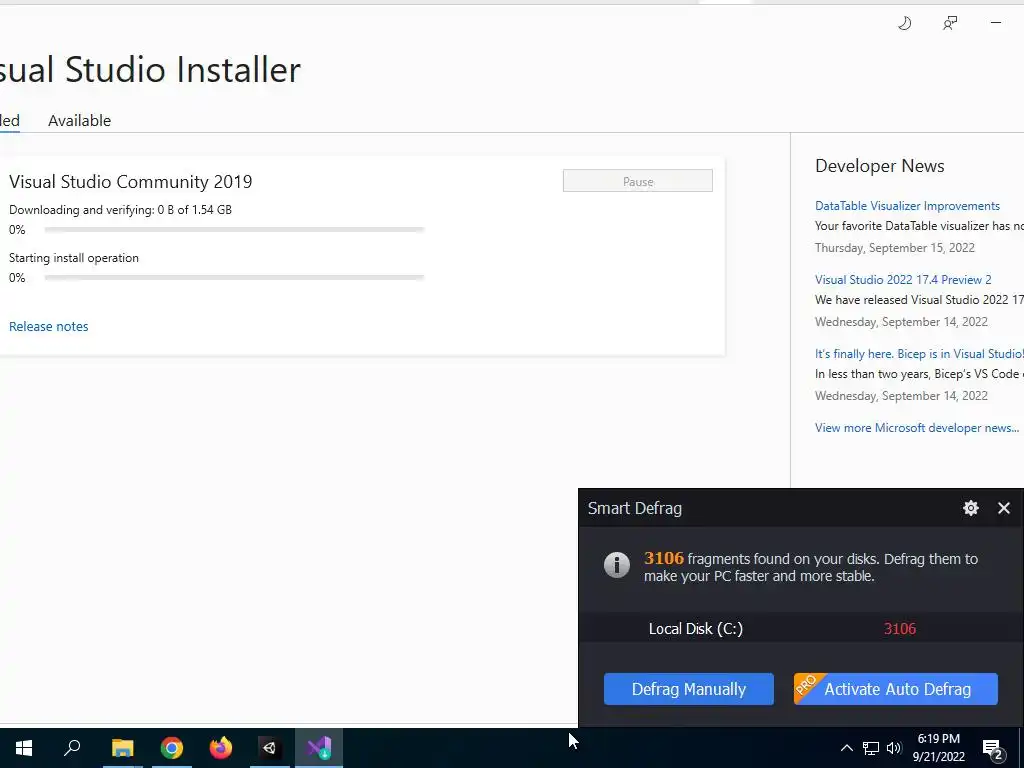Click the Show desktop strip on taskbar

[1021, 748]
